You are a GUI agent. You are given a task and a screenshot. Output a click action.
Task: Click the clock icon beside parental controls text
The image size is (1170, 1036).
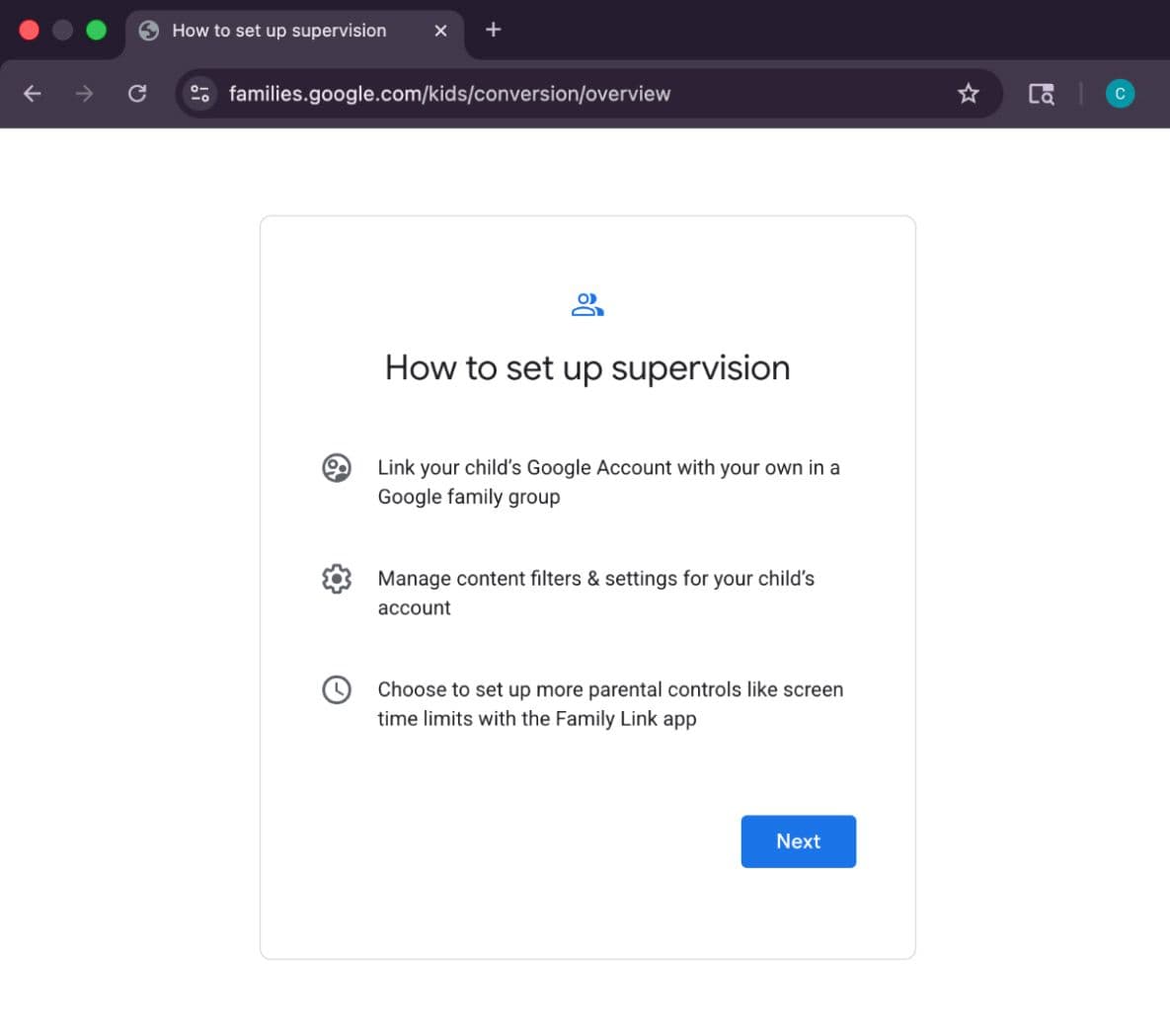pyautogui.click(x=337, y=689)
